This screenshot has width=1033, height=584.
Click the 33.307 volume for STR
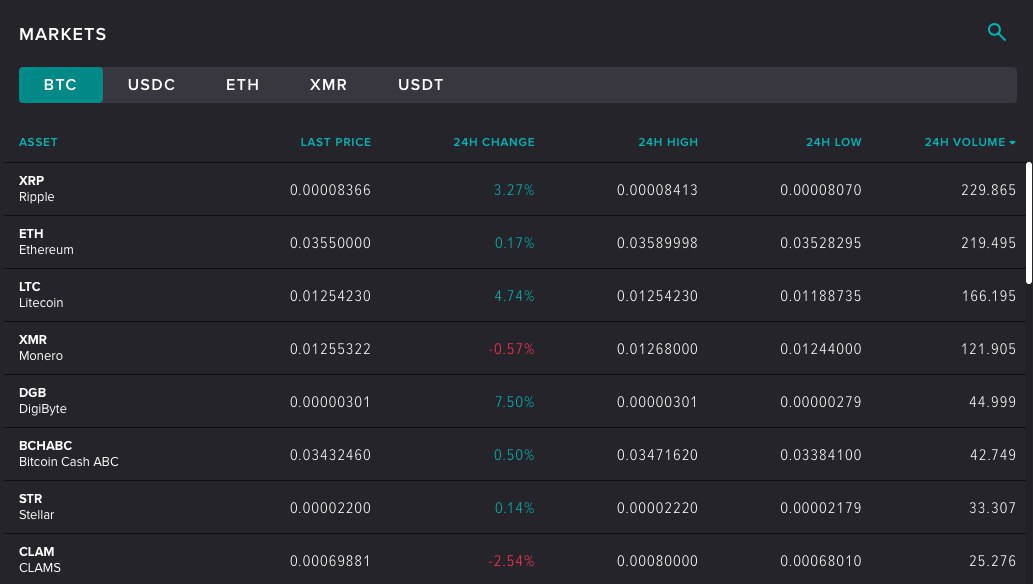tap(992, 508)
